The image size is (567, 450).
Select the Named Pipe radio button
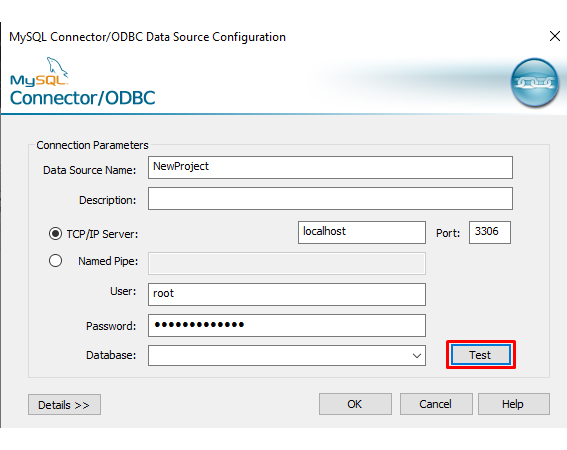tap(55, 260)
